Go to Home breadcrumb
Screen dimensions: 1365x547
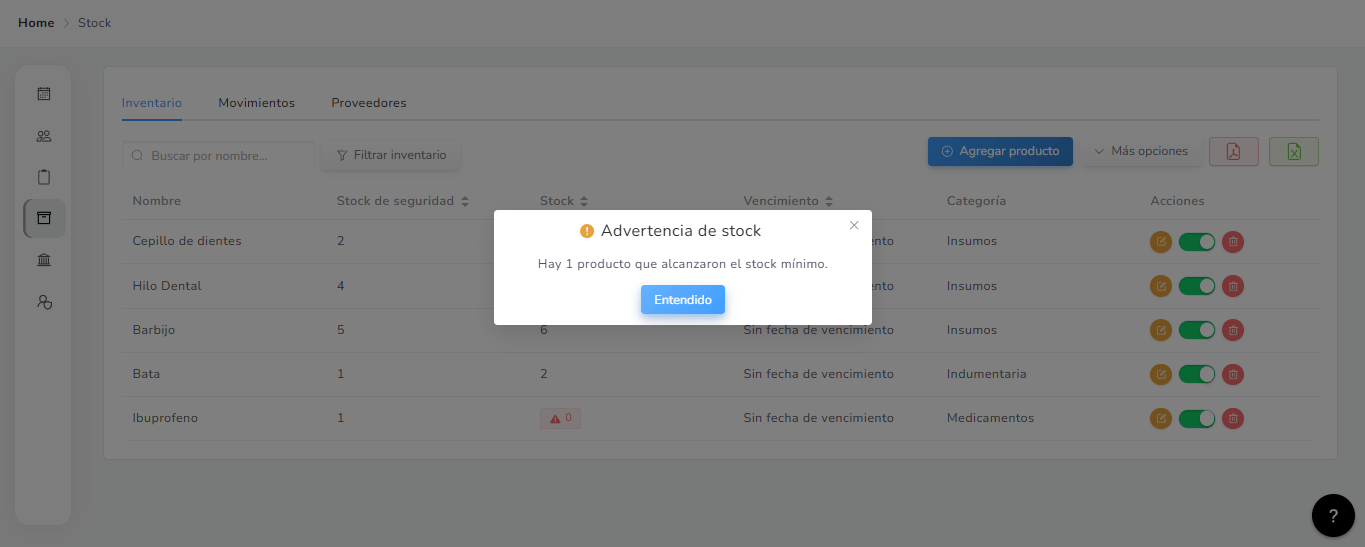[36, 23]
